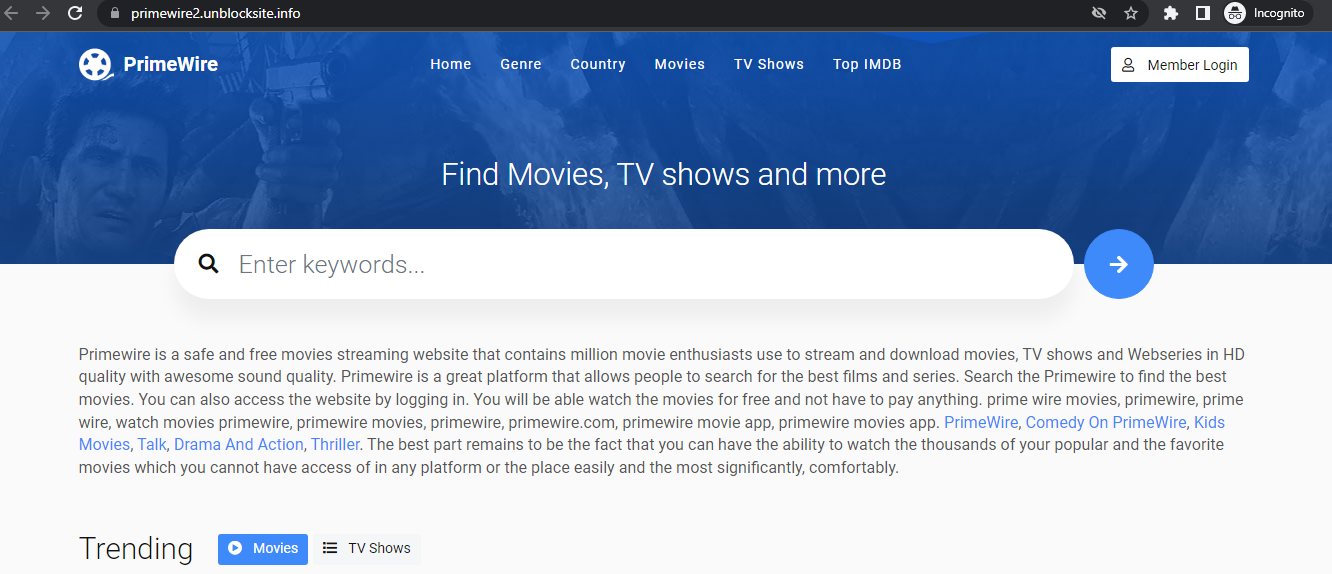The image size is (1332, 574).
Task: Open the Member Login button
Action: (x=1180, y=65)
